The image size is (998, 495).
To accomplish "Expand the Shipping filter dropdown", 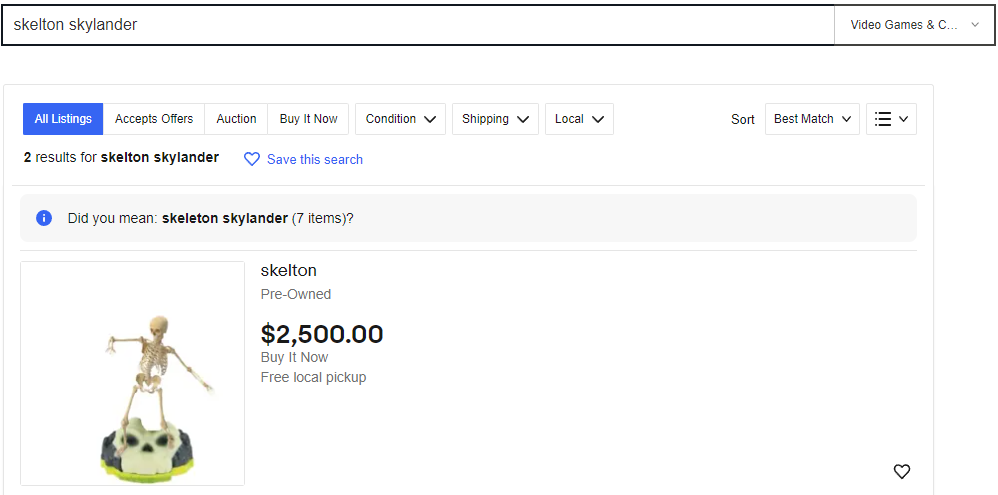I will coord(495,119).
